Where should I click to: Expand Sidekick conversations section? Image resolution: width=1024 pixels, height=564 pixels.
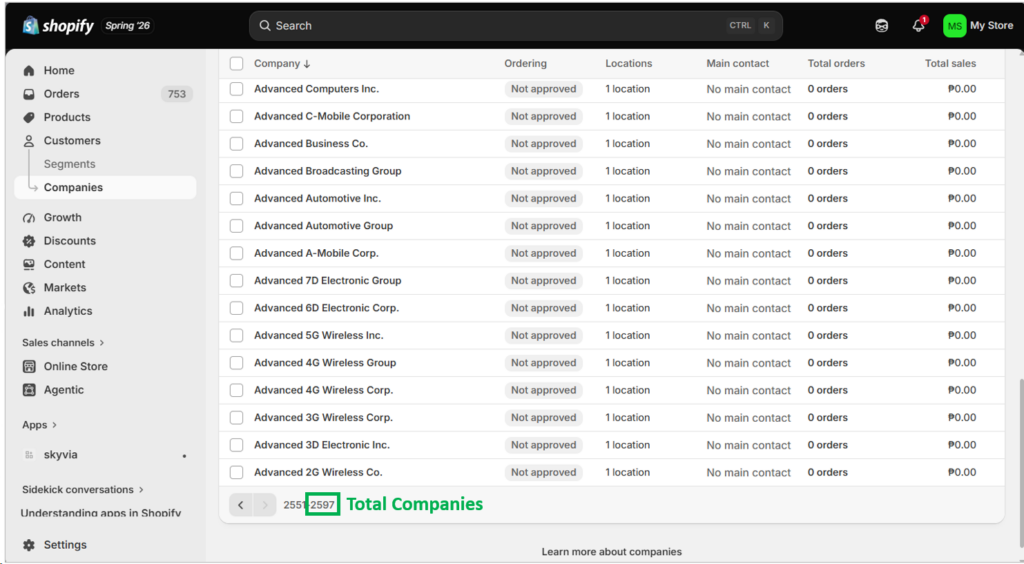[83, 490]
